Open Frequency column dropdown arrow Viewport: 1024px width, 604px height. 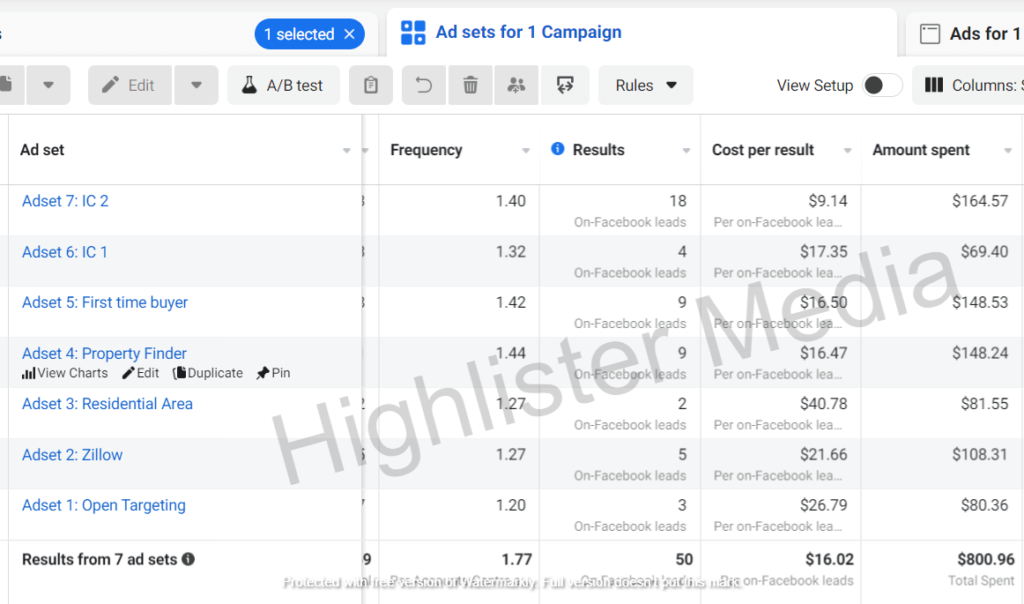pyautogui.click(x=526, y=151)
